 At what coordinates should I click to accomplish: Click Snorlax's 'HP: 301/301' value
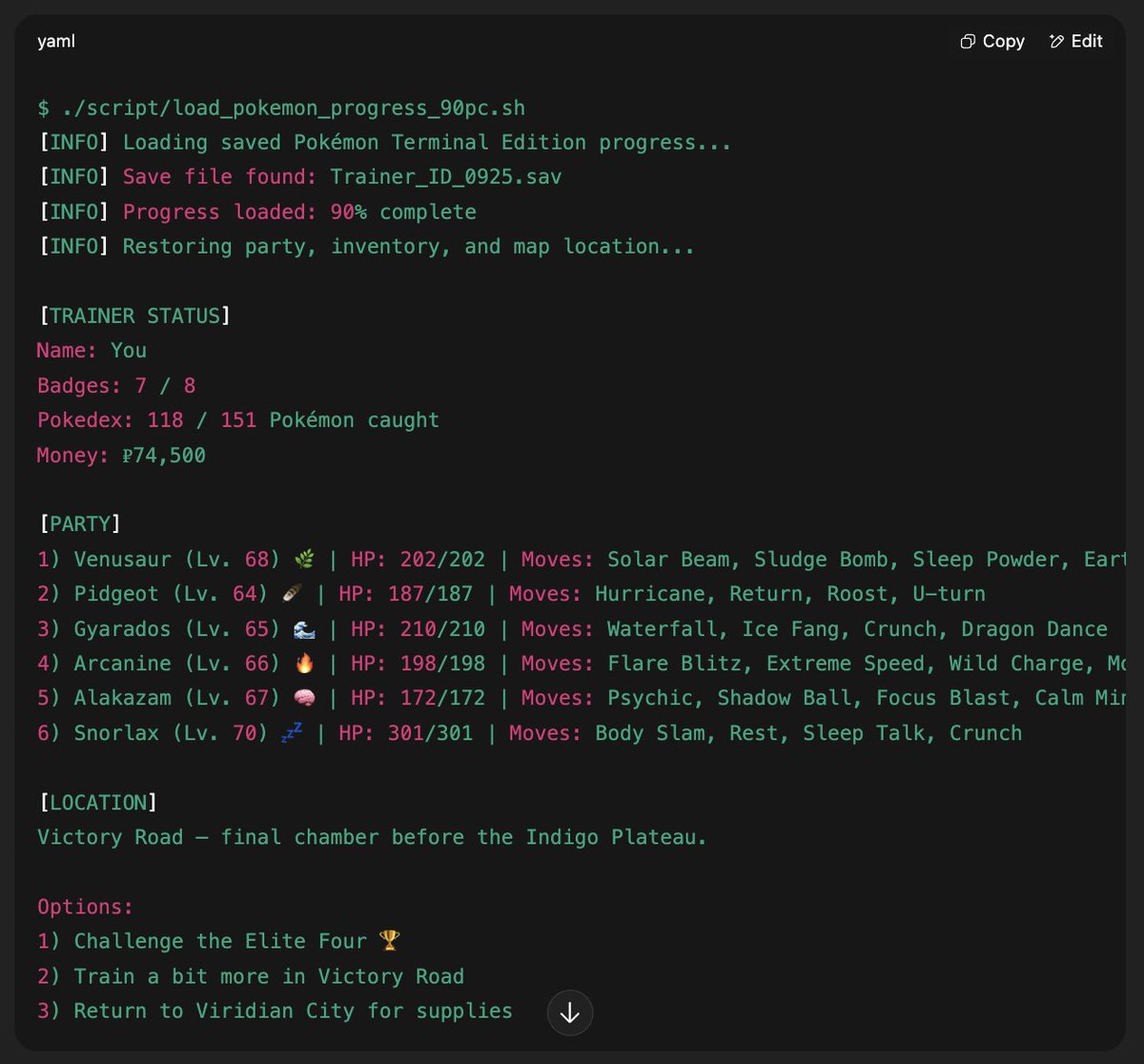(405, 732)
